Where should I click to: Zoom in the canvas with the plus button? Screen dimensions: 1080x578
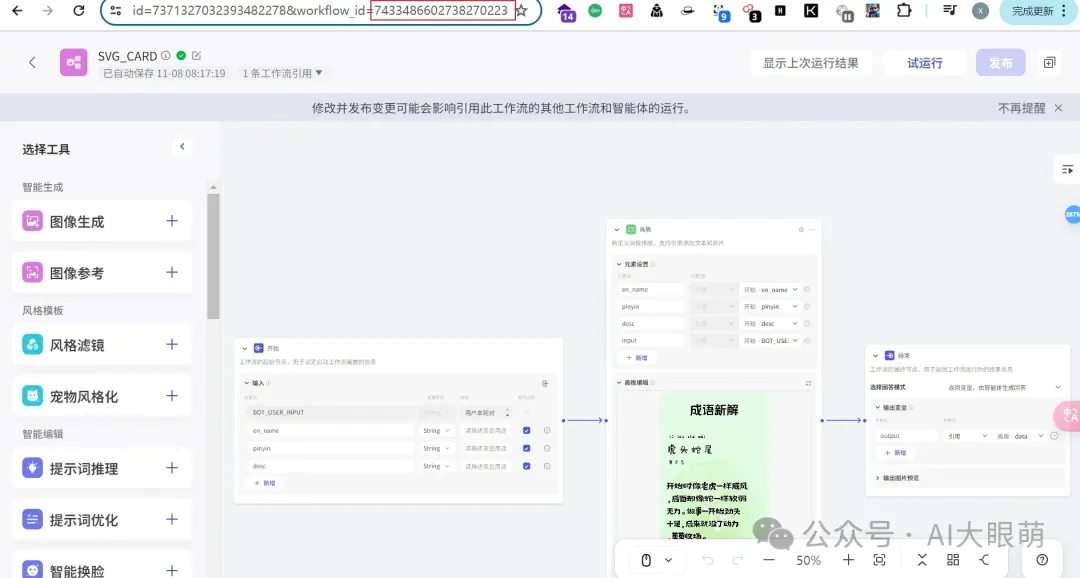[x=848, y=560]
